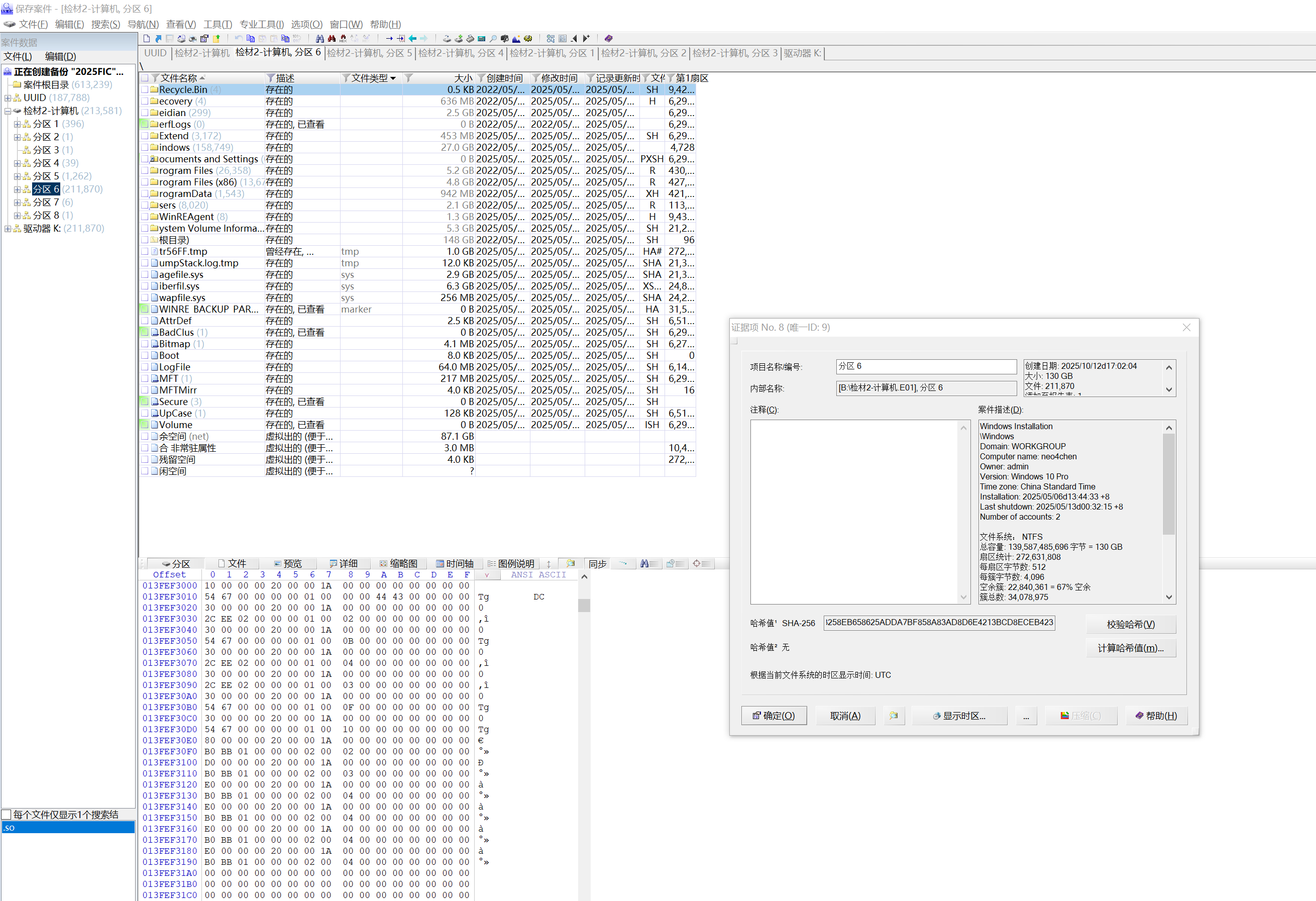Click the HEX search binoculars icon
1316x901 pixels.
click(343, 39)
